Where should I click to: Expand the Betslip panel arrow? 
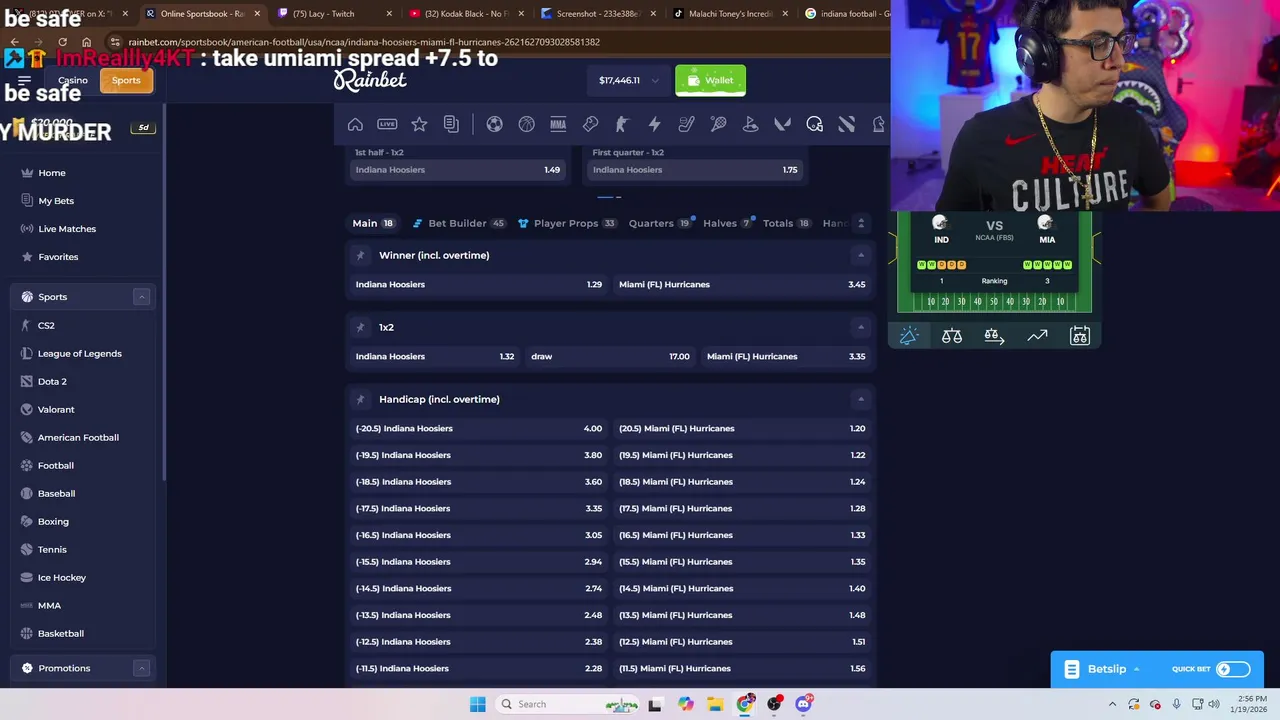(x=1136, y=669)
